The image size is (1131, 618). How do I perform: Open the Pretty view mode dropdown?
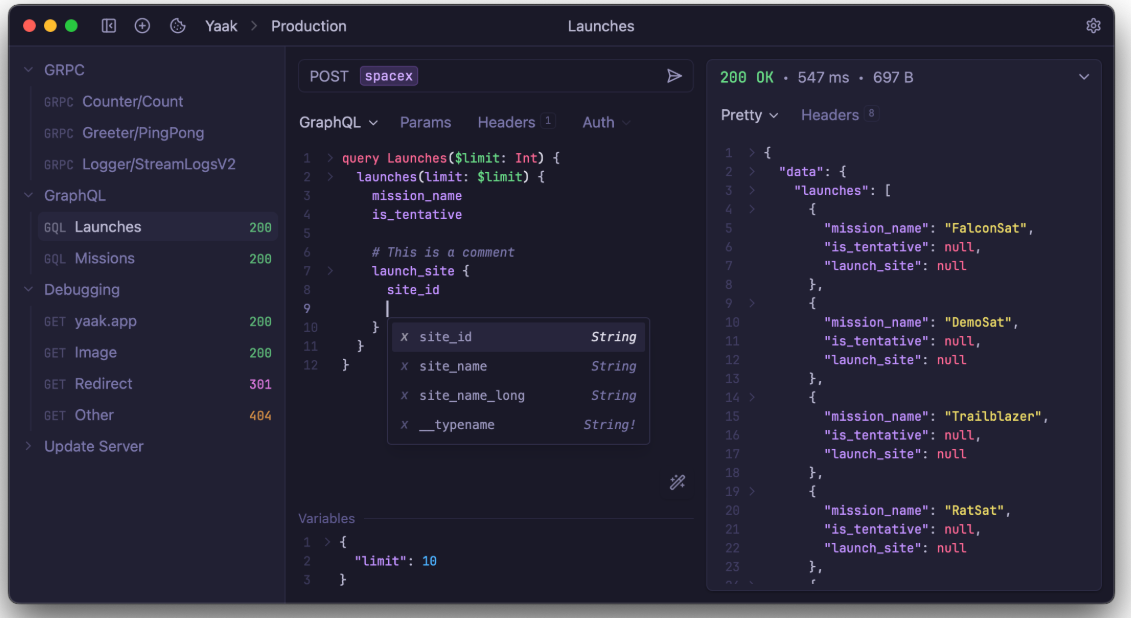tap(749, 115)
